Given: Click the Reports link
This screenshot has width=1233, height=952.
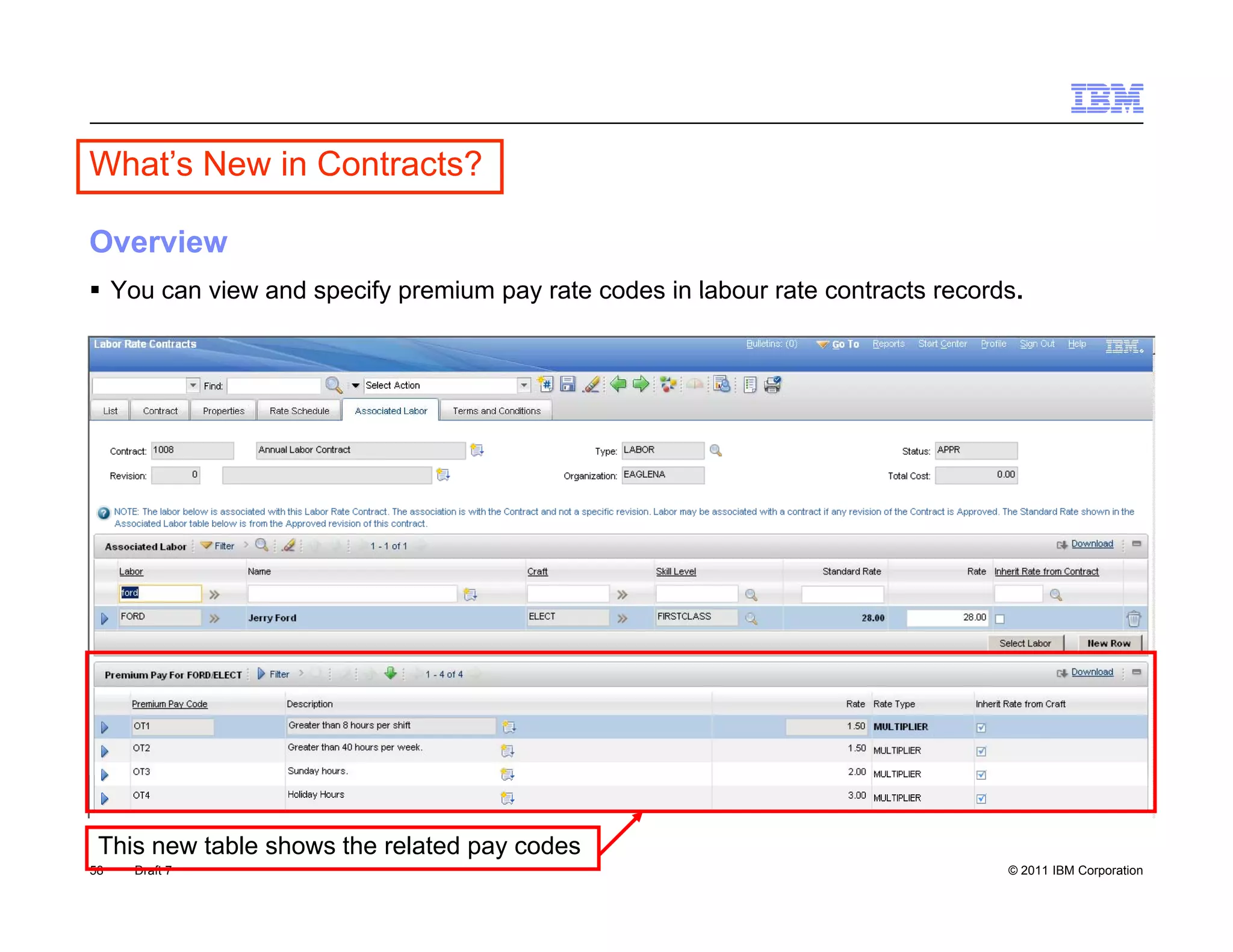Looking at the screenshot, I should pyautogui.click(x=888, y=344).
